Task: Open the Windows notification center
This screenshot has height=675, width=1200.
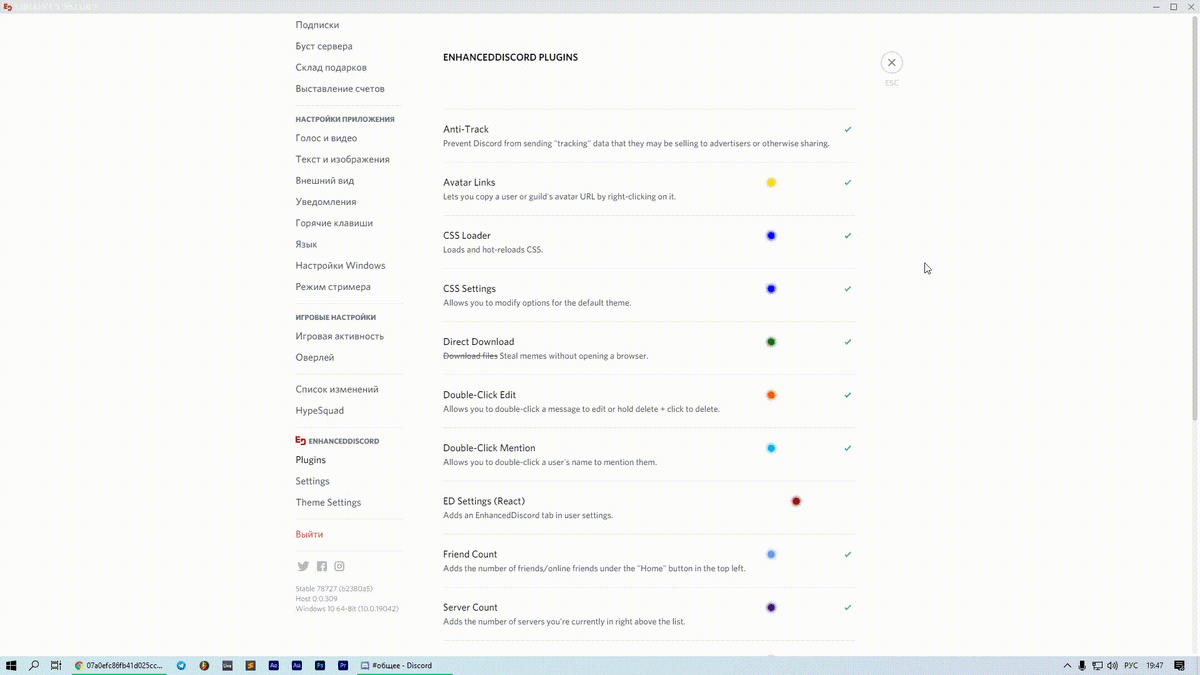Action: click(x=1179, y=665)
